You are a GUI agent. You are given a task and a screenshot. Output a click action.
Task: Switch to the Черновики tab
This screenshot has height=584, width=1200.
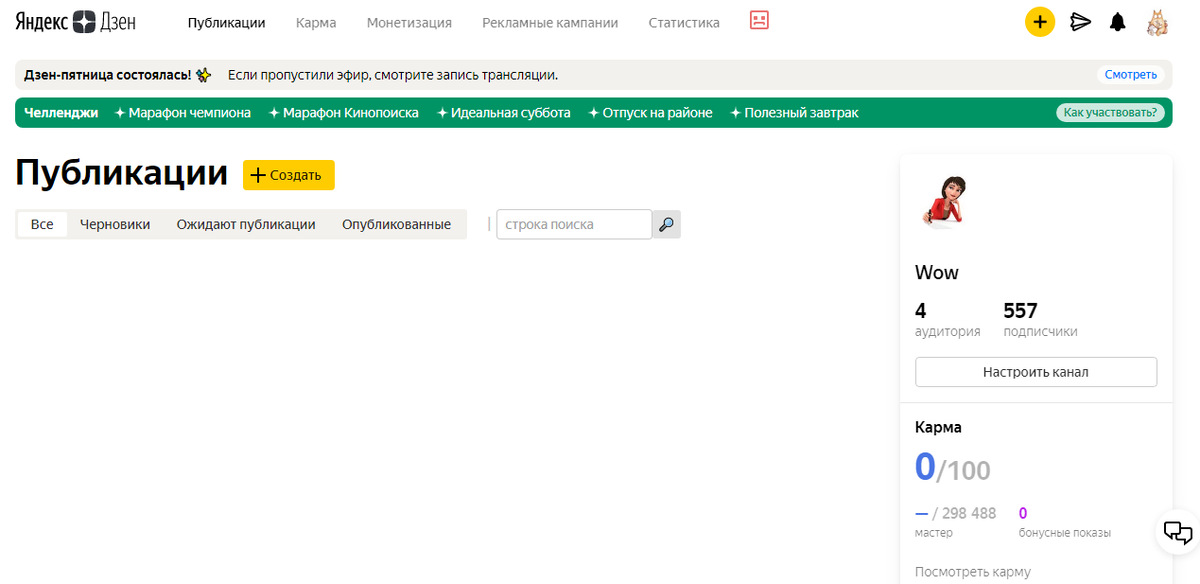[x=115, y=224]
